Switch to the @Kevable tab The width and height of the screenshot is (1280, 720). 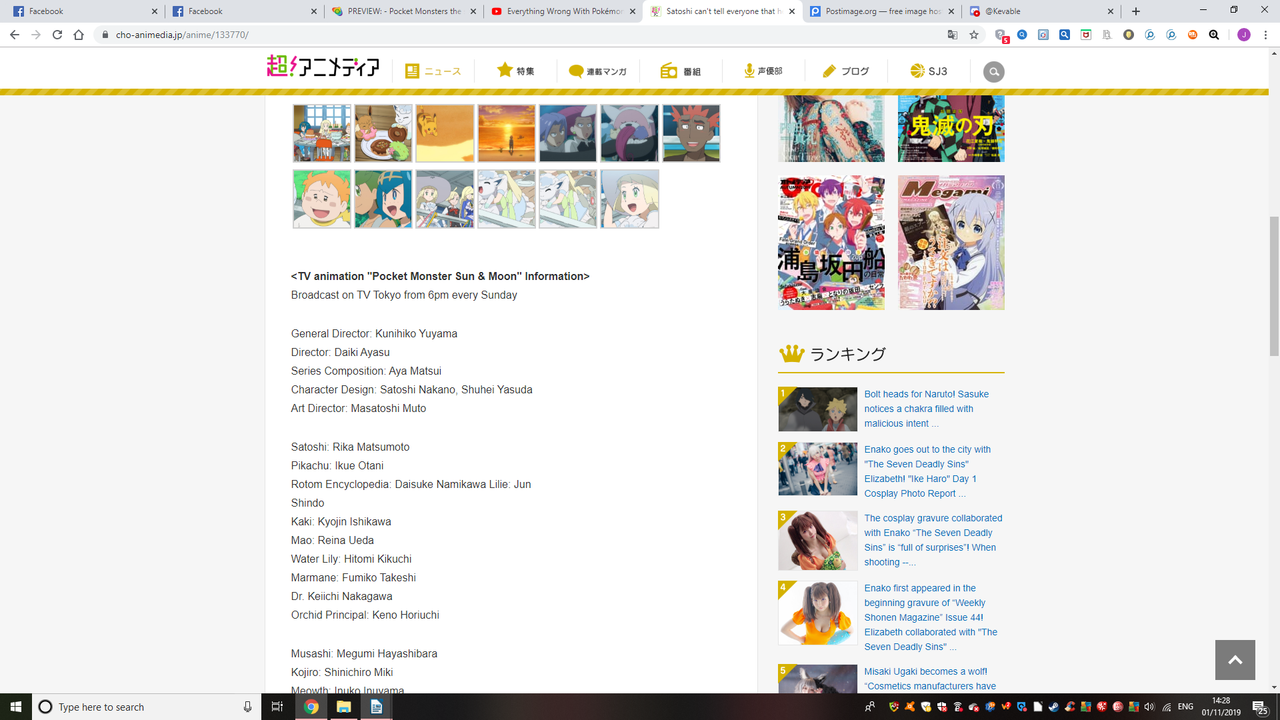(1041, 11)
